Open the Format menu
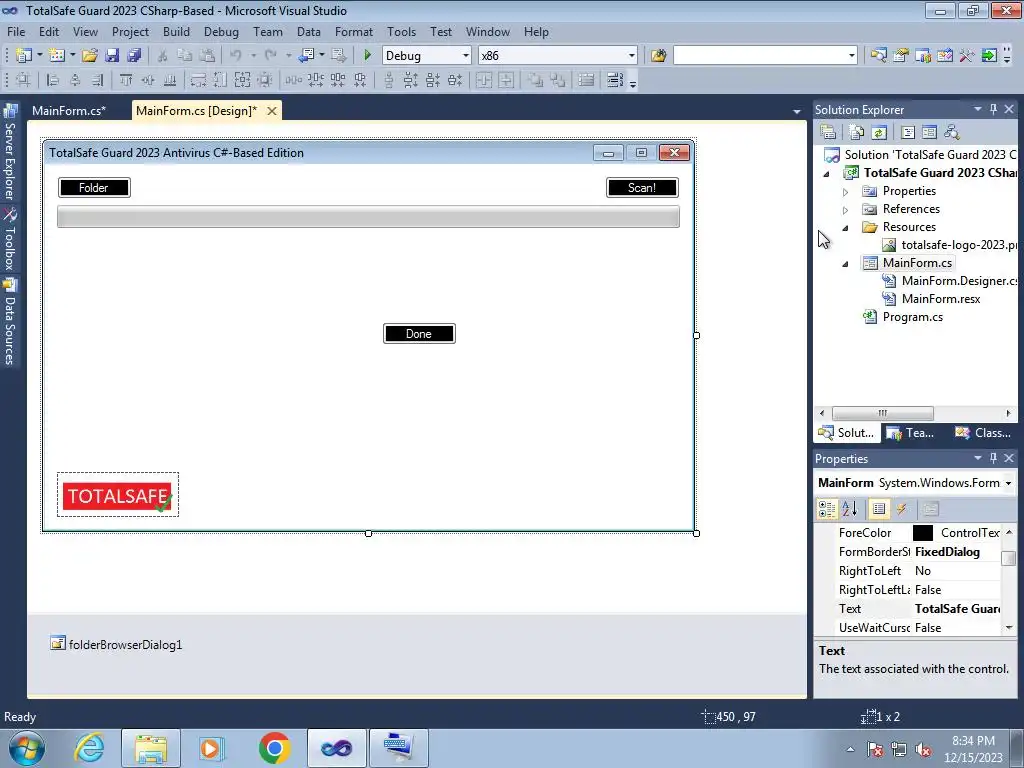The width and height of the screenshot is (1024, 768). (353, 31)
